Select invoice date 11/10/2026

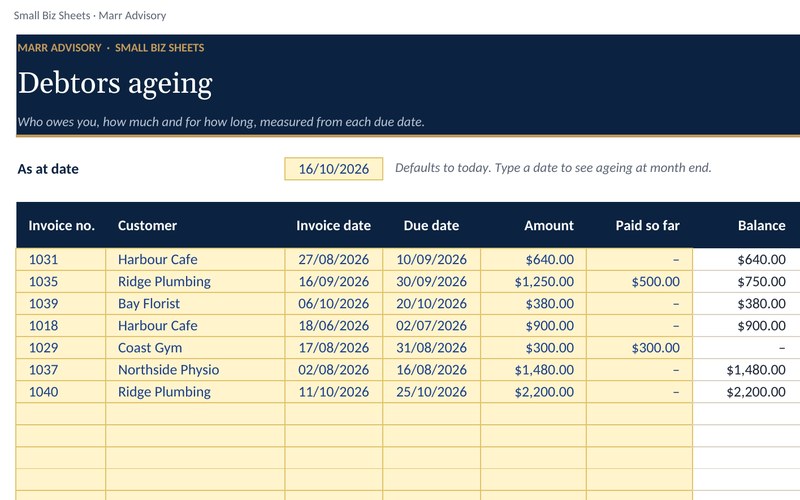pyautogui.click(x=334, y=391)
